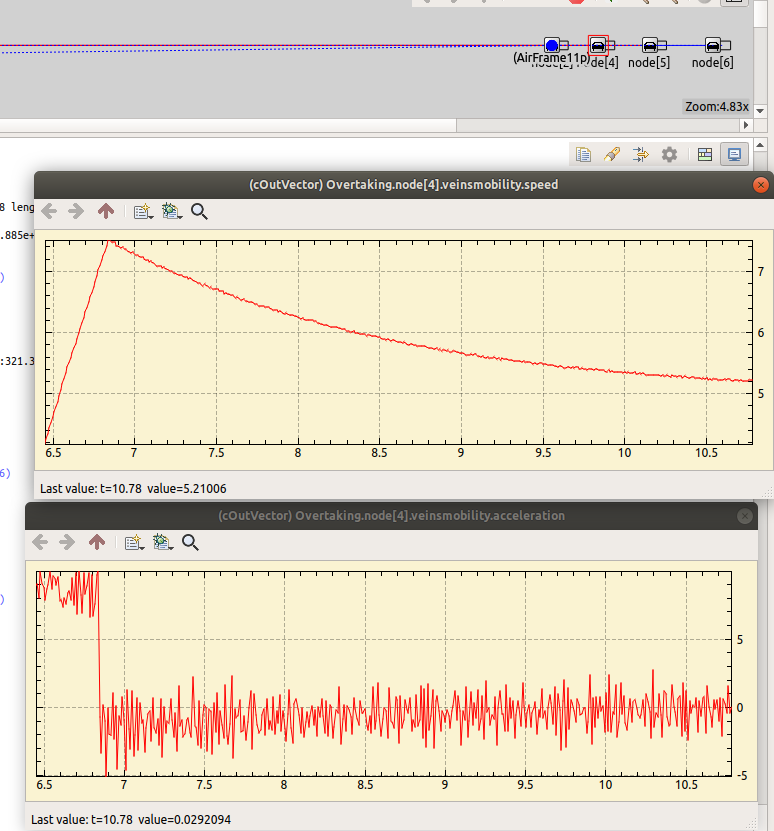This screenshot has height=831, width=774.
Task: Click the forward arrow in acceleration window
Action: click(67, 542)
